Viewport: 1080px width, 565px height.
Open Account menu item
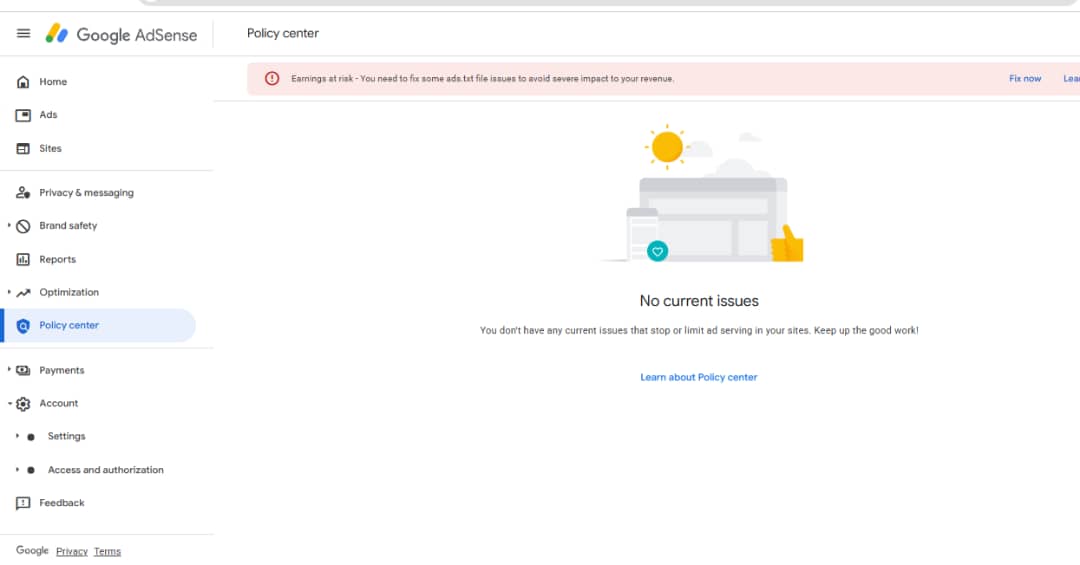pyautogui.click(x=59, y=404)
